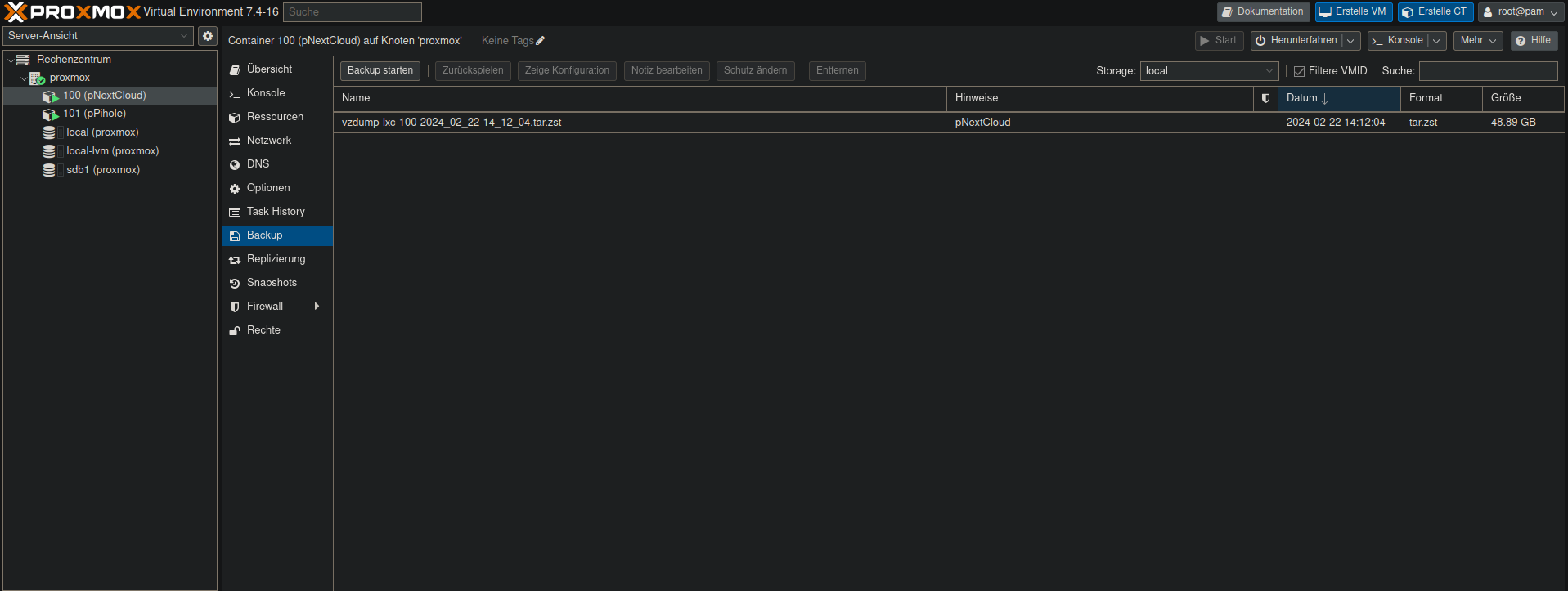This screenshot has width=1568, height=591.
Task: Click the proxmox node icon
Action: 37,78
